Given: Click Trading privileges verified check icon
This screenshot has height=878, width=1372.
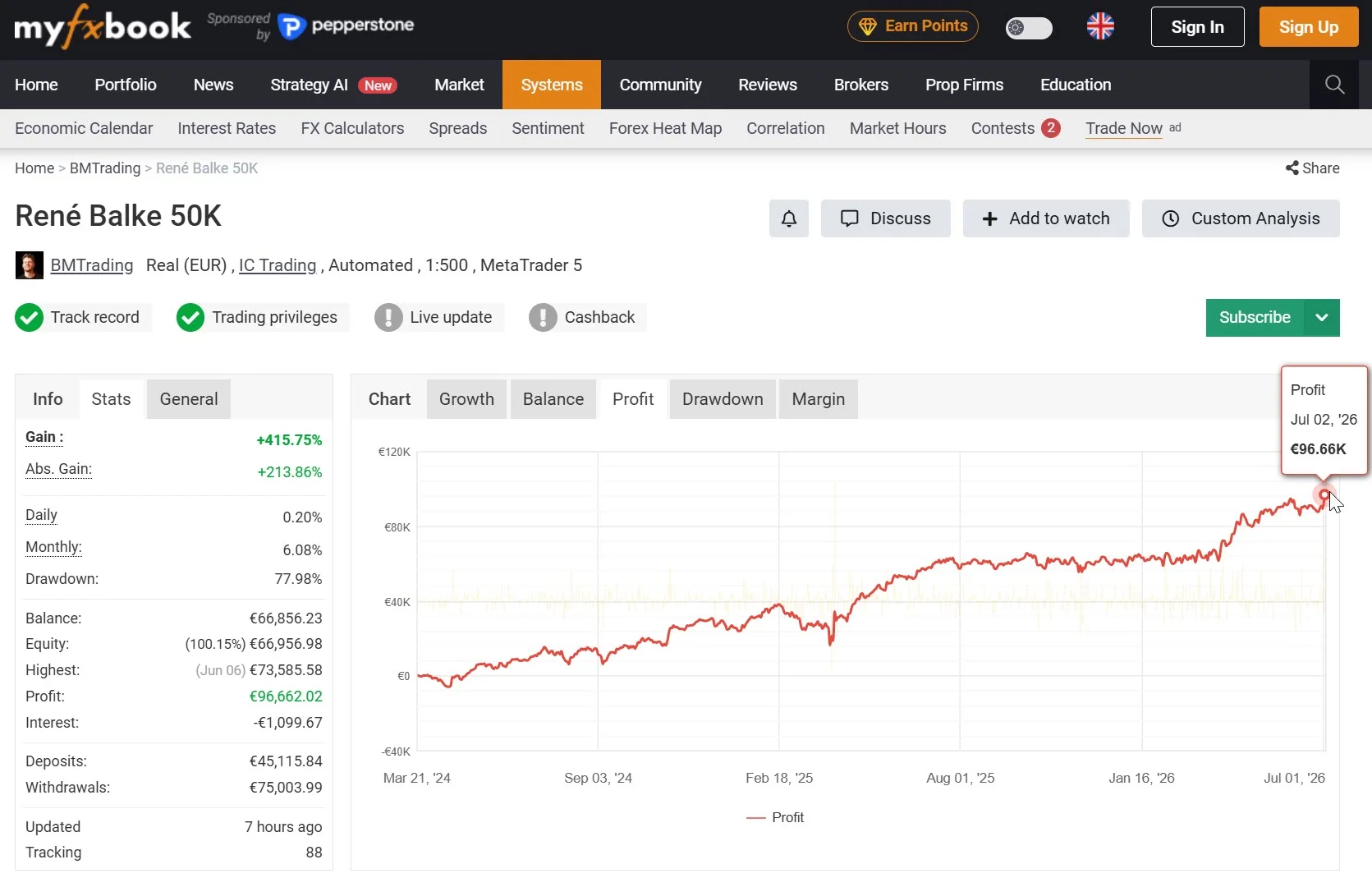Looking at the screenshot, I should pos(190,318).
